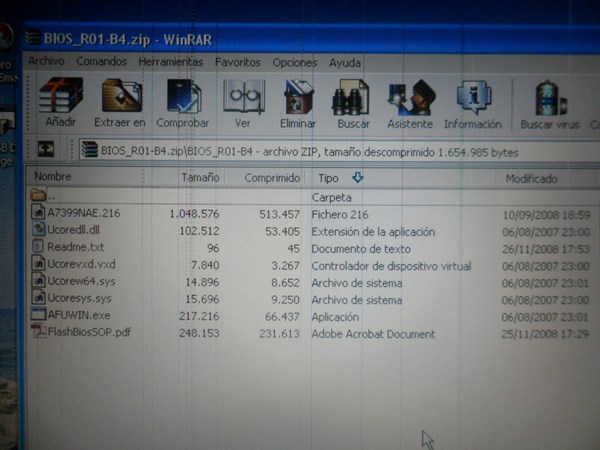Run the Buscar virus scan icon
Screen dimensions: 600x450
click(x=551, y=98)
